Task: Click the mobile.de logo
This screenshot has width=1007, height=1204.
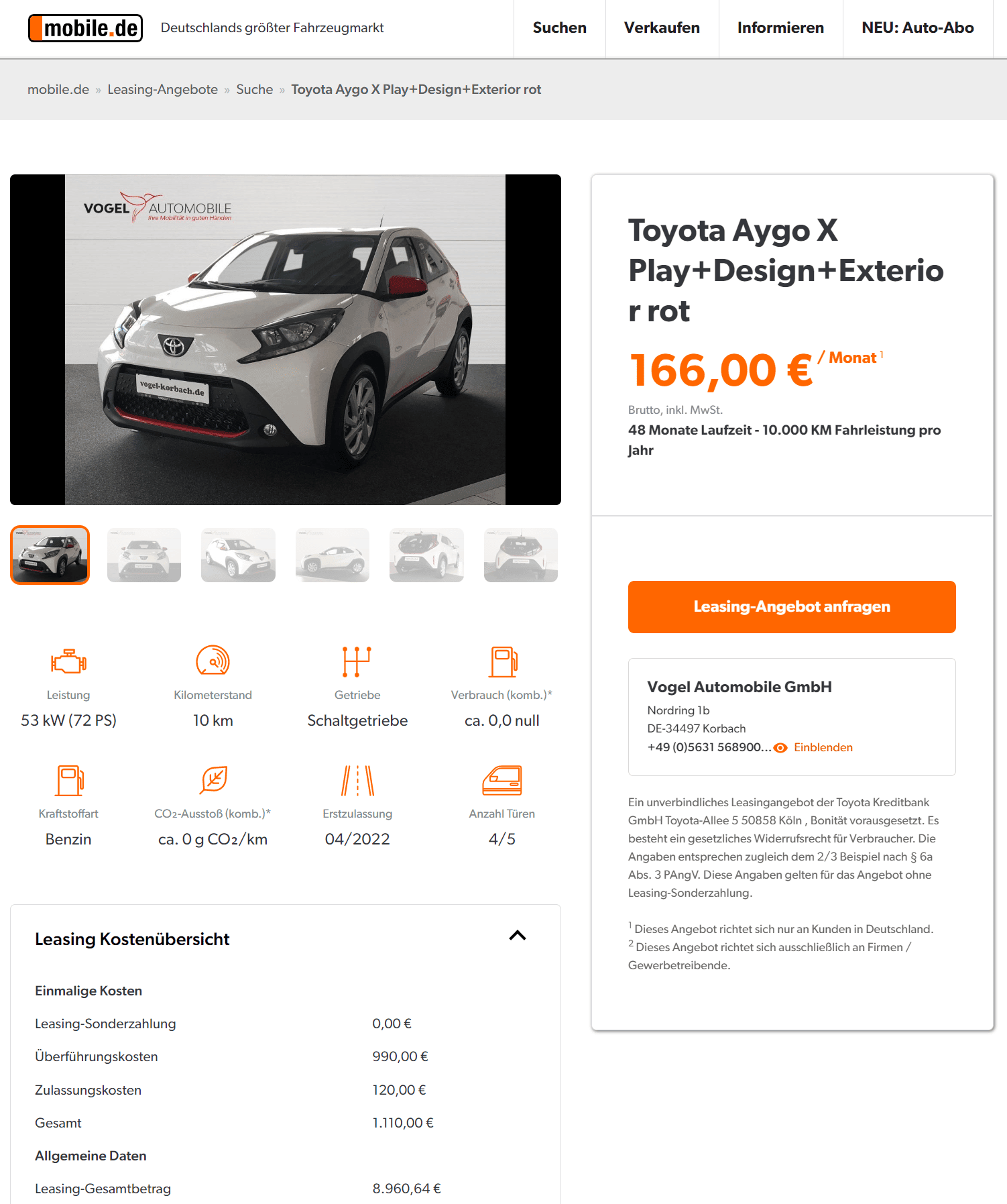Action: click(x=85, y=28)
